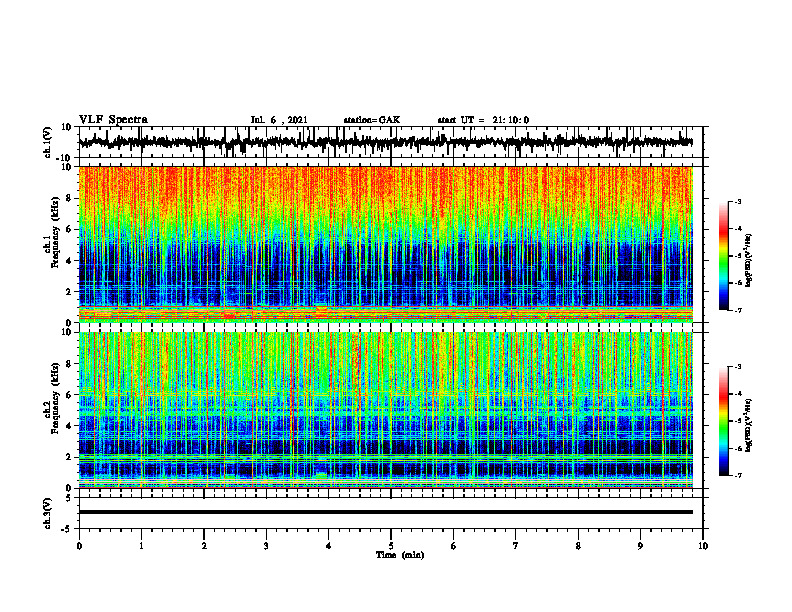Screen dimensions: 792x612
Task: Click the "10" tick on the time axis
Action: [703, 546]
